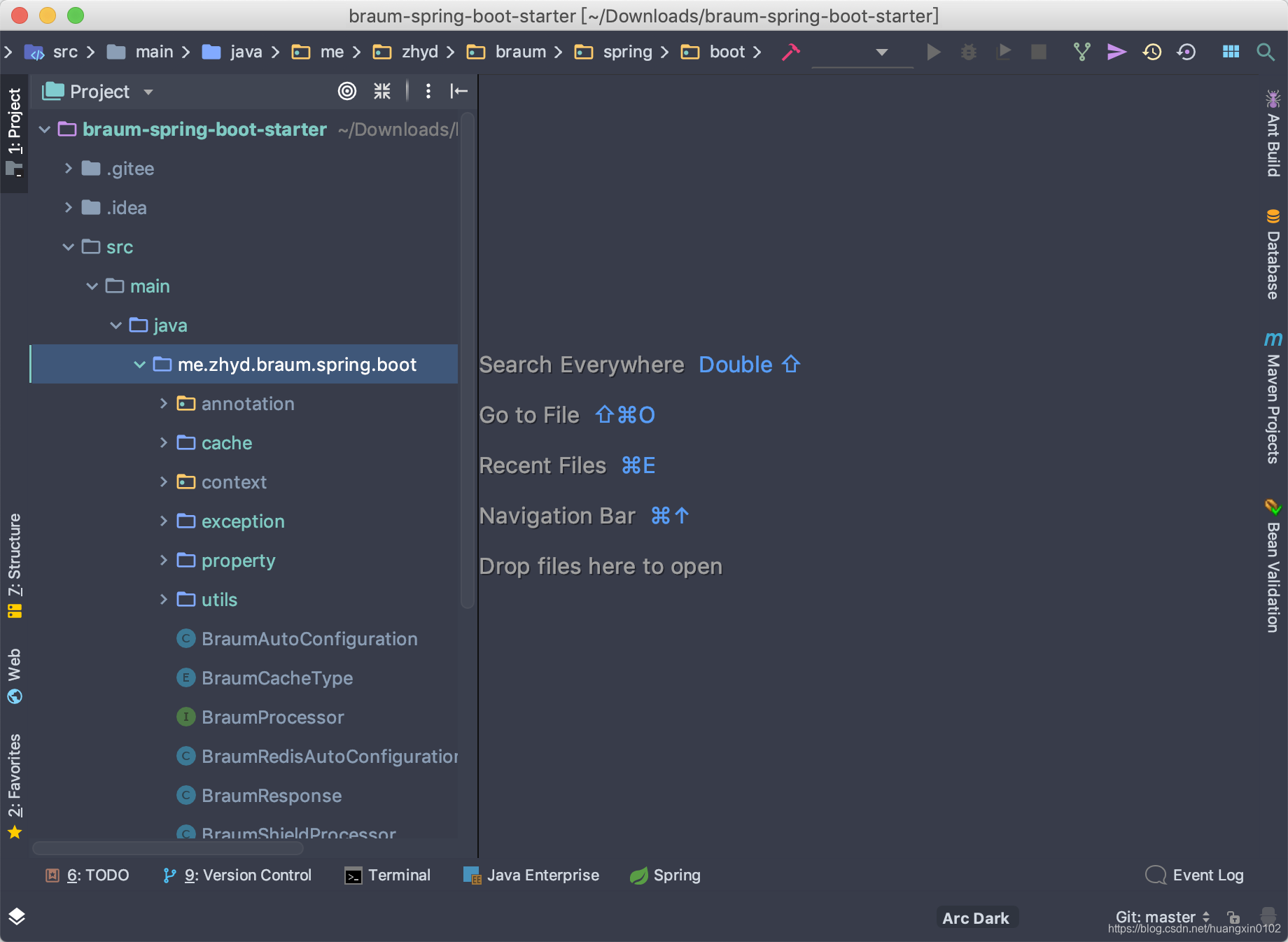Image resolution: width=1288 pixels, height=942 pixels.
Task: Expand the utils package
Action: (163, 600)
